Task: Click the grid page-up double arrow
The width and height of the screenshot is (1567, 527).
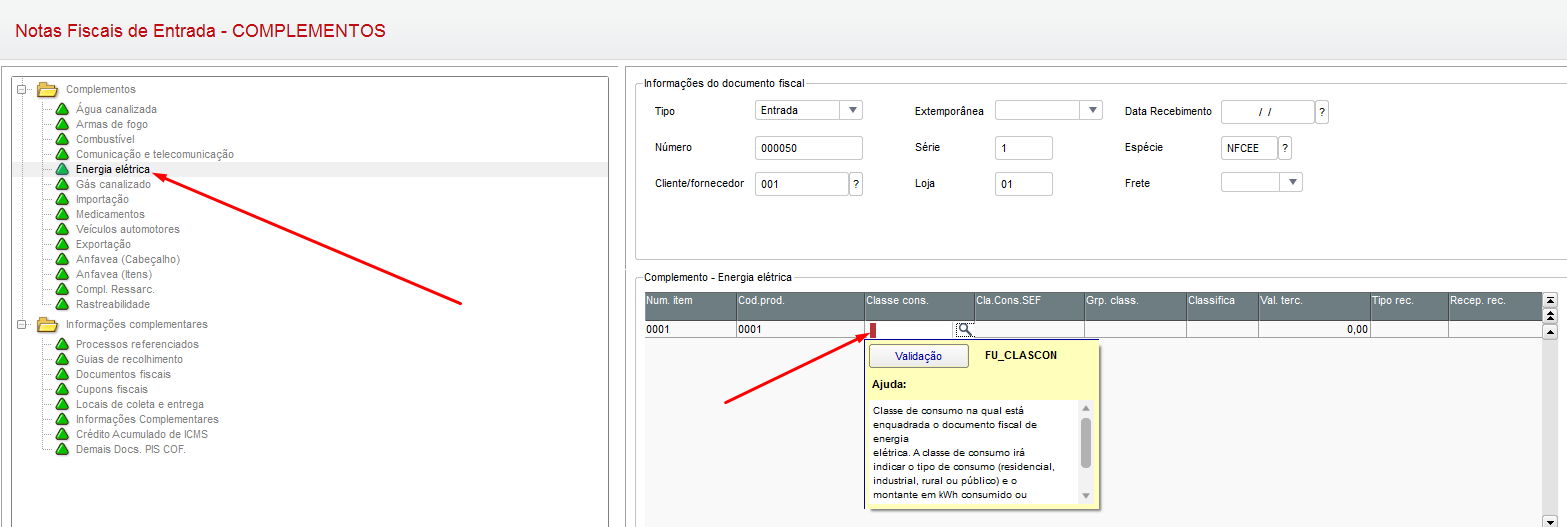Action: [x=1551, y=315]
